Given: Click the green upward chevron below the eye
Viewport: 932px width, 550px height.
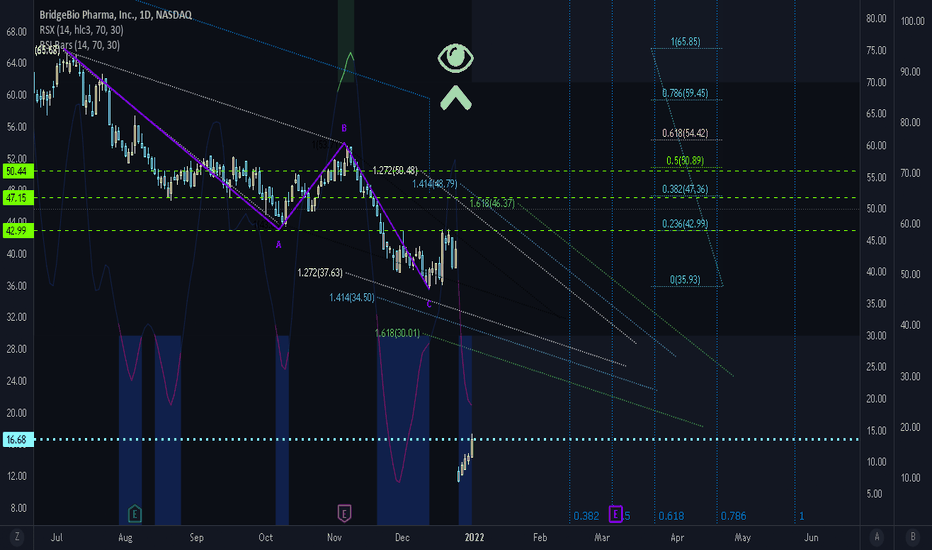Looking at the screenshot, I should click(x=456, y=98).
